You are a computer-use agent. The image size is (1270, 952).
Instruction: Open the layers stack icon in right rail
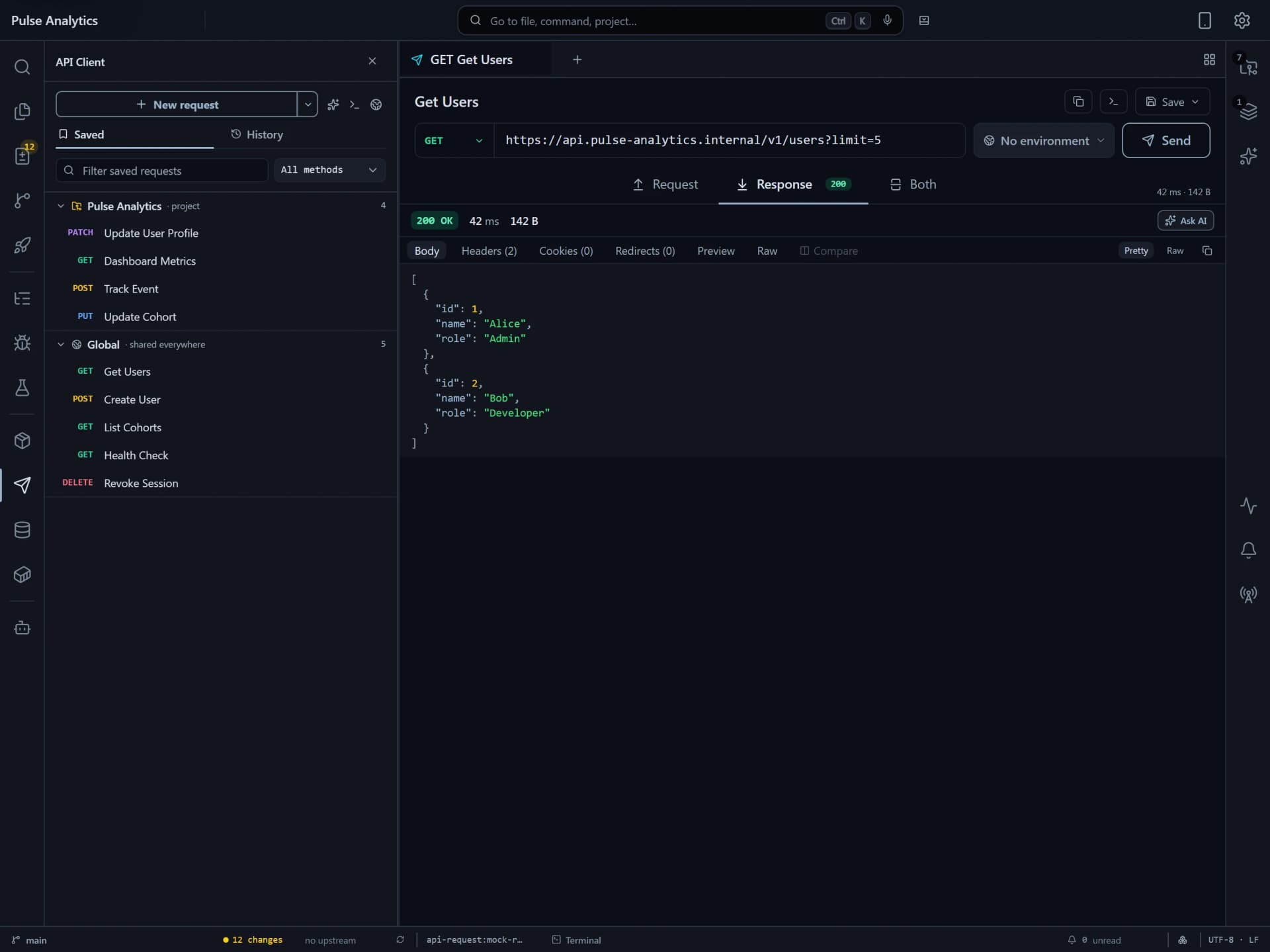1248,111
